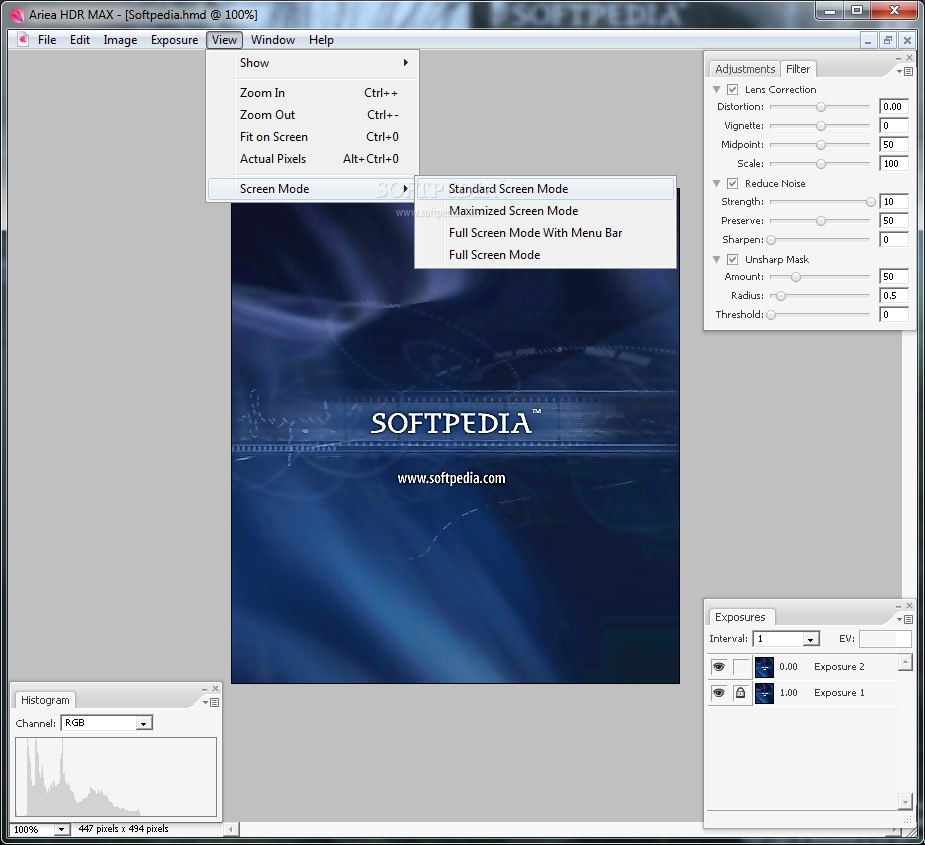The image size is (925, 845).
Task: Select the Exposures tab
Action: 740,617
